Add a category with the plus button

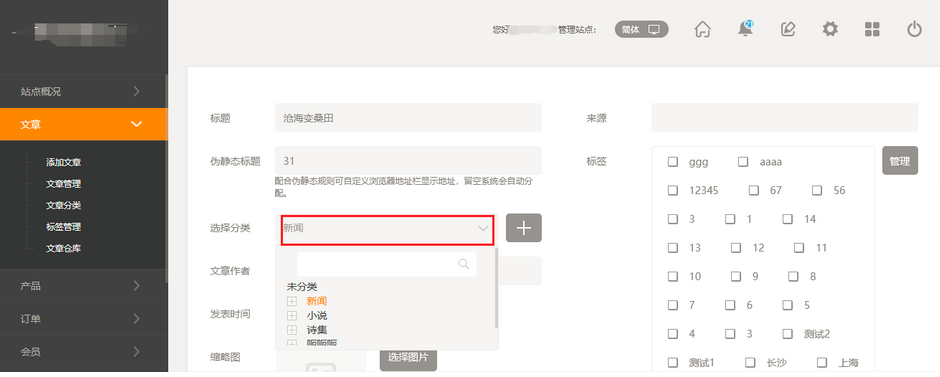point(524,228)
